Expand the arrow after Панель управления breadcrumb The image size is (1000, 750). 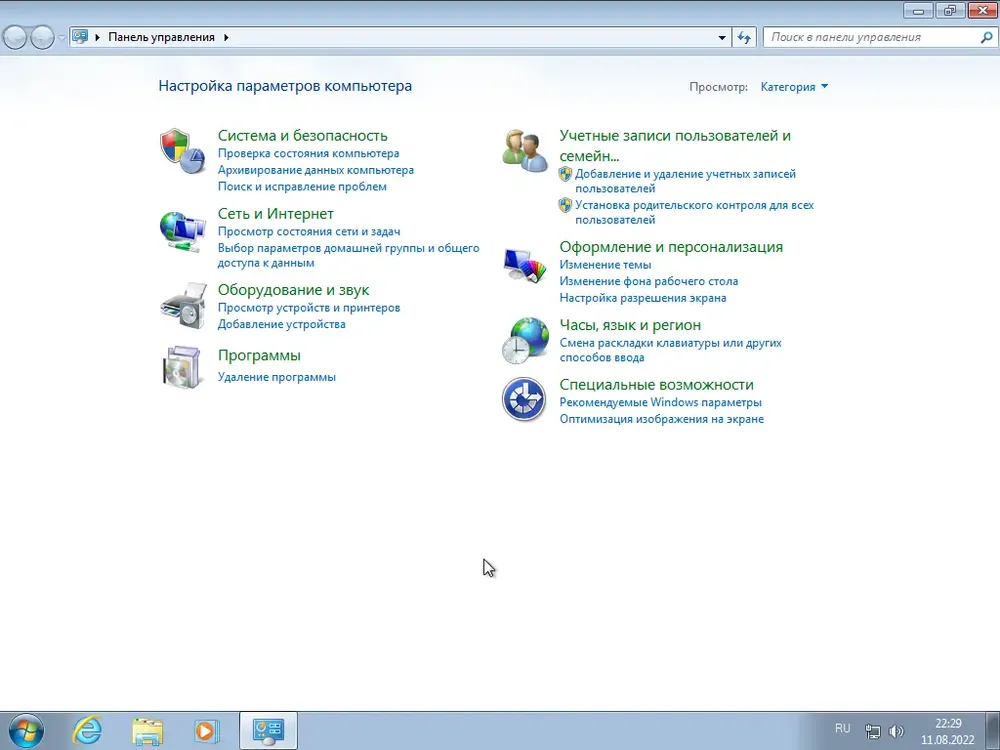226,37
